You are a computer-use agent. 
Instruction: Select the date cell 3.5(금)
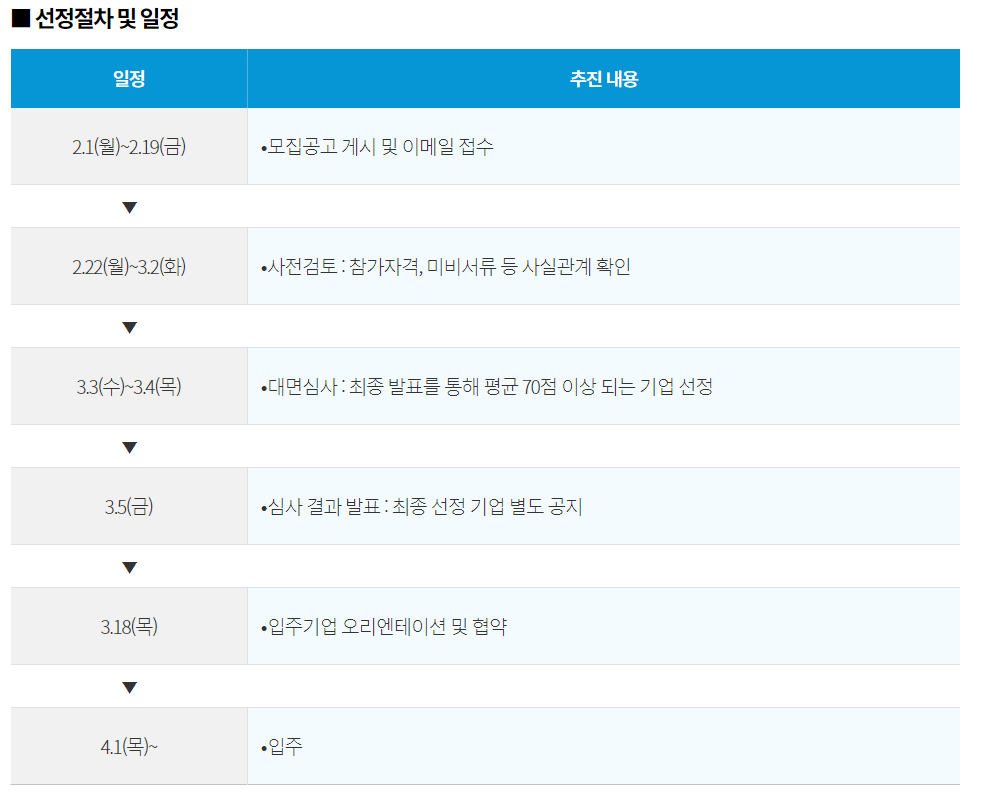pyautogui.click(x=129, y=506)
